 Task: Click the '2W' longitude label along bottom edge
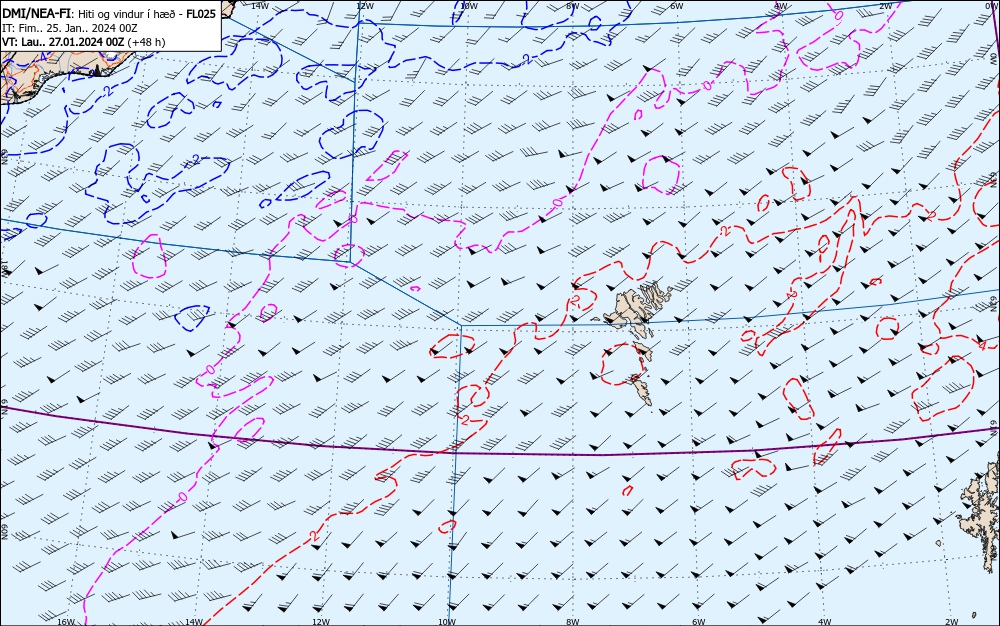pos(952,622)
